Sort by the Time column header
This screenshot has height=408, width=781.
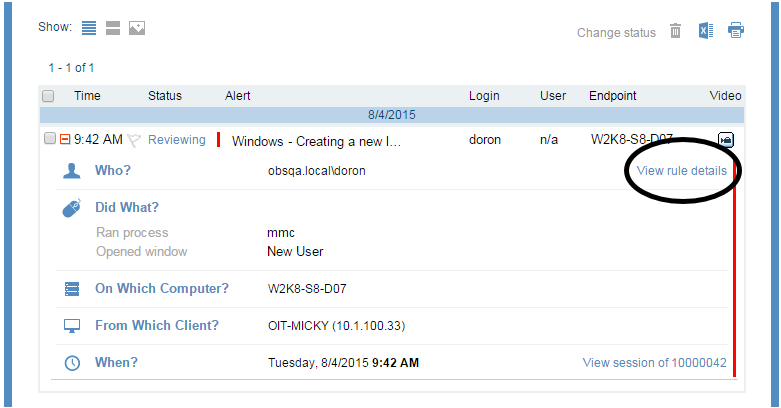pos(87,96)
